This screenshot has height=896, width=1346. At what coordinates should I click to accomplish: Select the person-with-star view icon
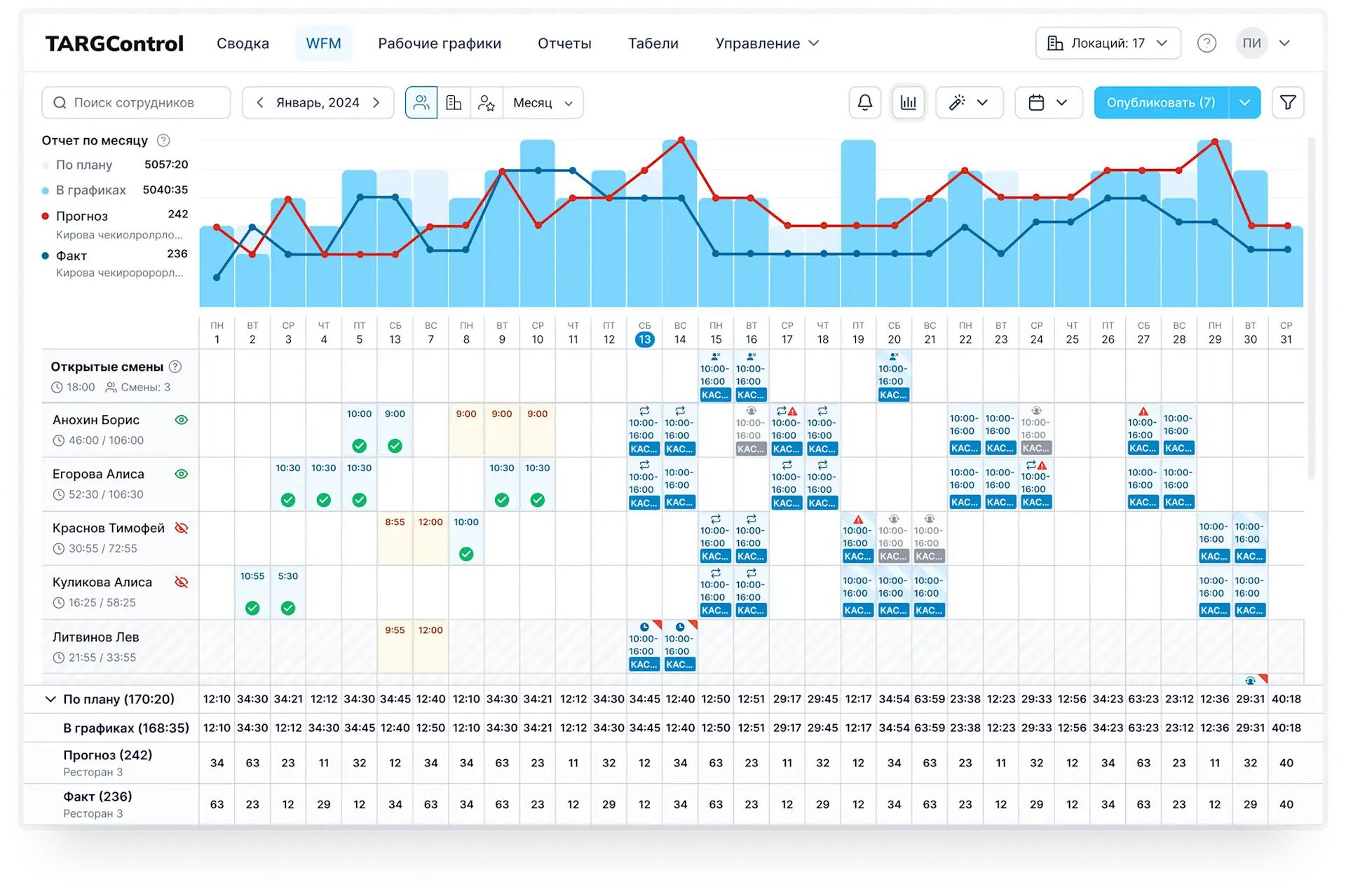coord(487,102)
